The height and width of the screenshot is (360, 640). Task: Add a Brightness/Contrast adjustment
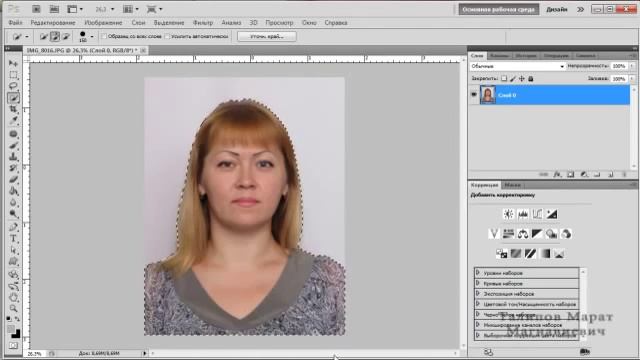(508, 214)
